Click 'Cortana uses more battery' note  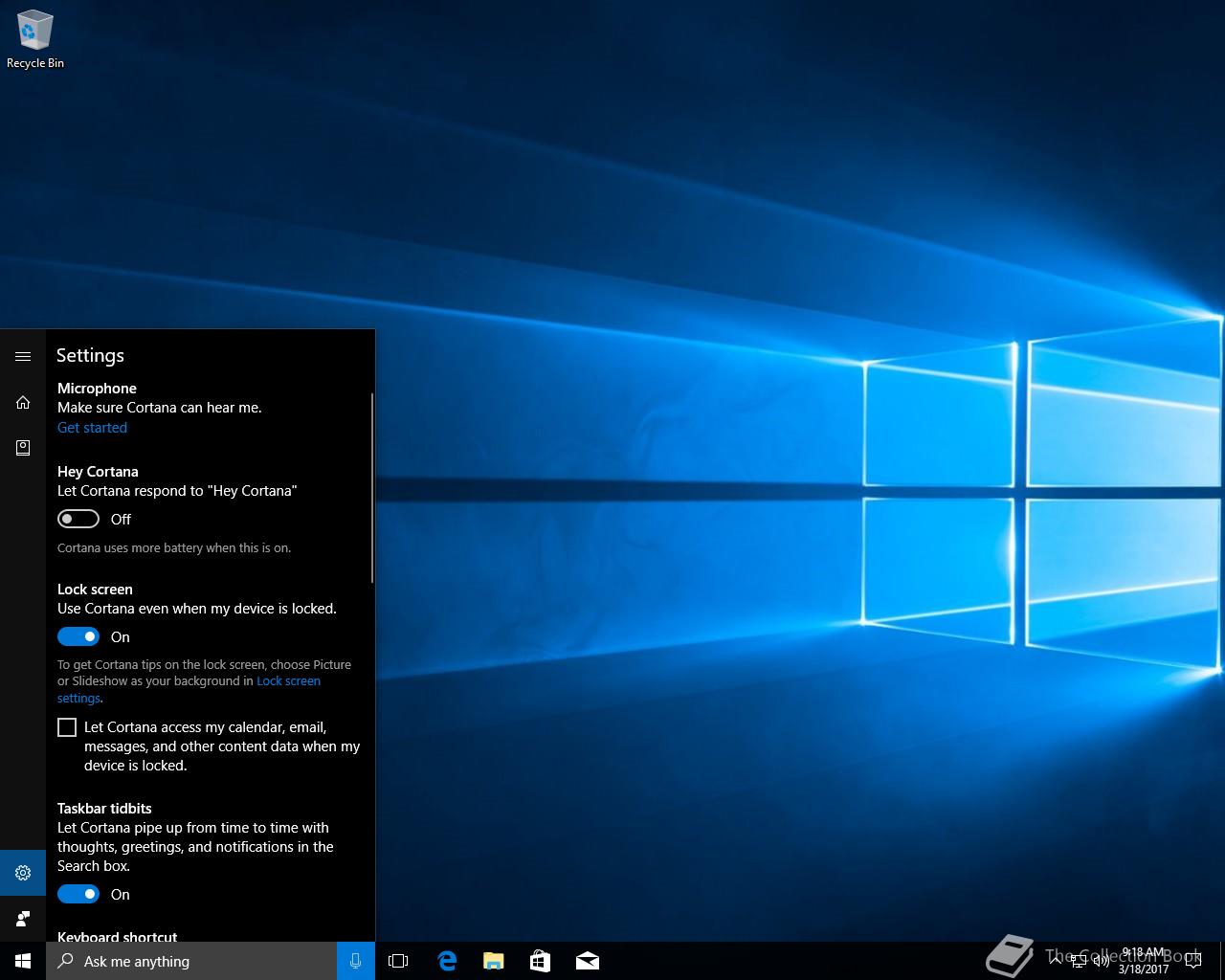[x=174, y=548]
